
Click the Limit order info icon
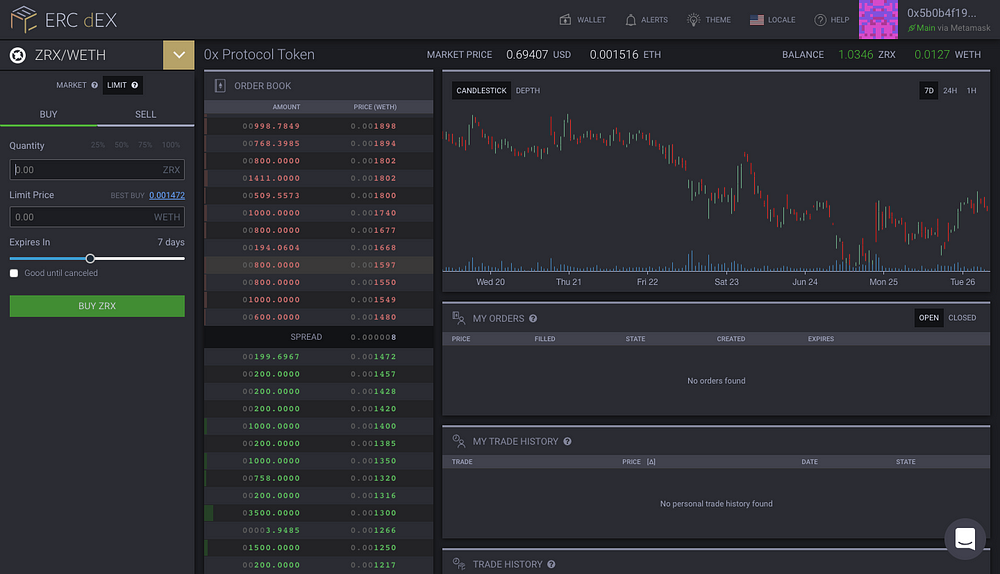[135, 85]
